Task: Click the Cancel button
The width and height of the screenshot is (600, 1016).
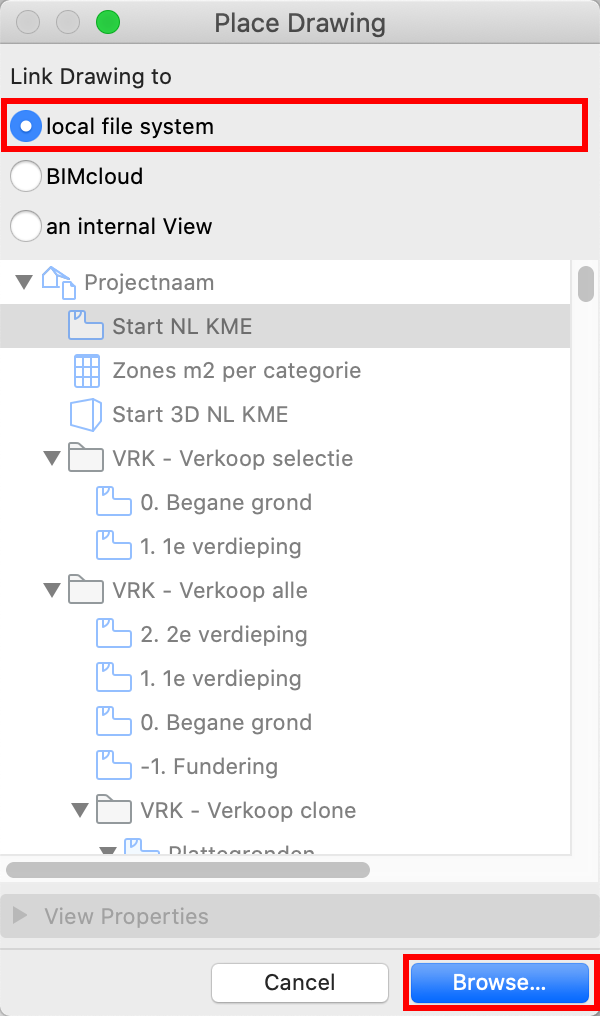Action: 300,982
